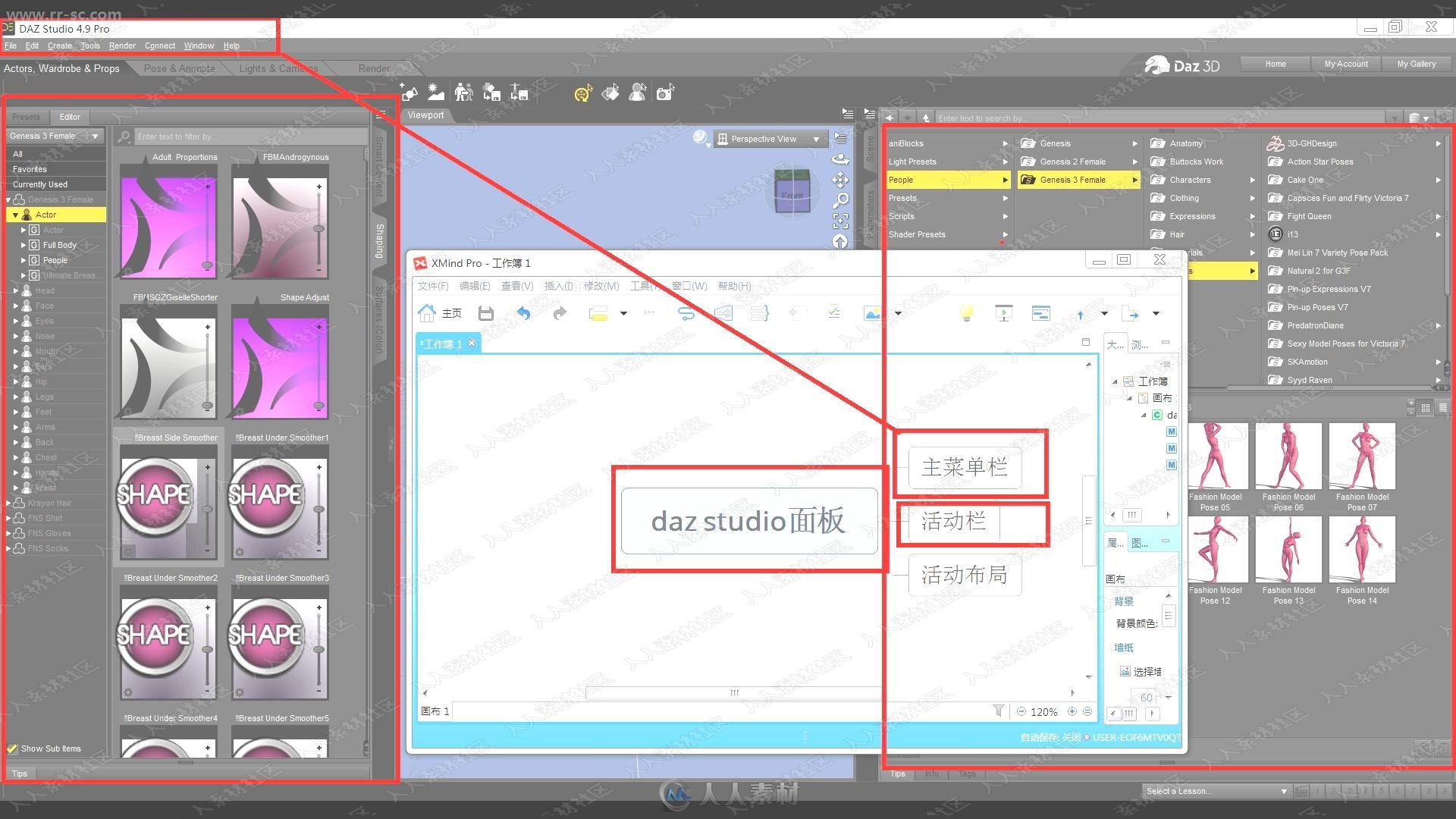
Task: Select the 活动布局 node in XMind
Action: click(965, 575)
